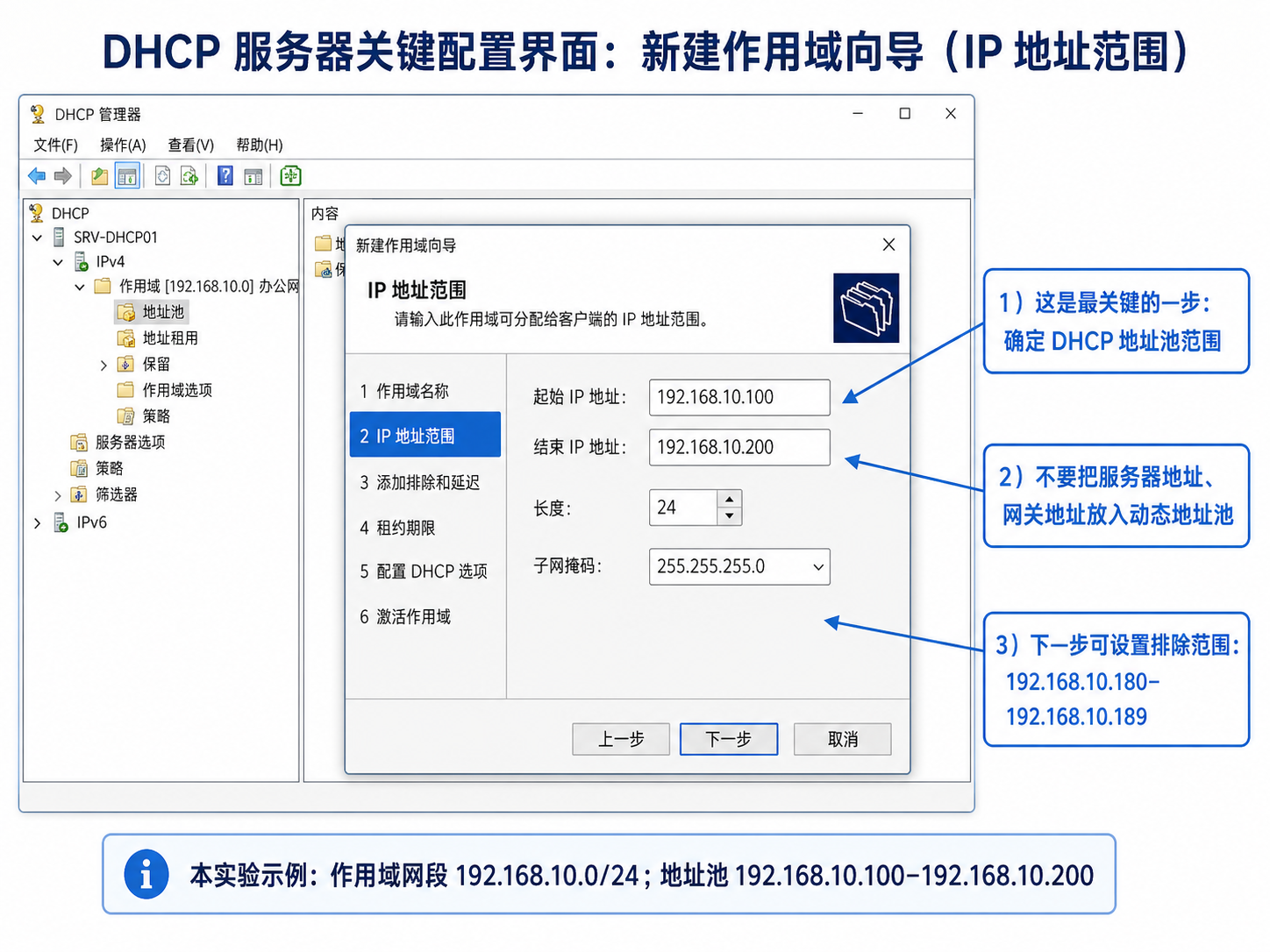Click the 上一步 button
Screen dimensions: 1270x952
[621, 739]
